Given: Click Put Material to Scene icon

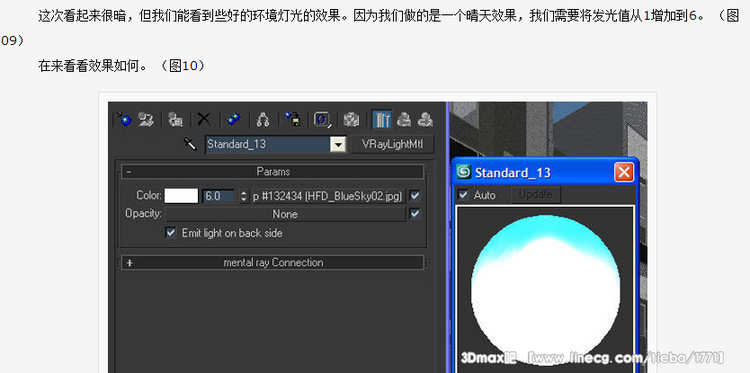Looking at the screenshot, I should [x=146, y=119].
